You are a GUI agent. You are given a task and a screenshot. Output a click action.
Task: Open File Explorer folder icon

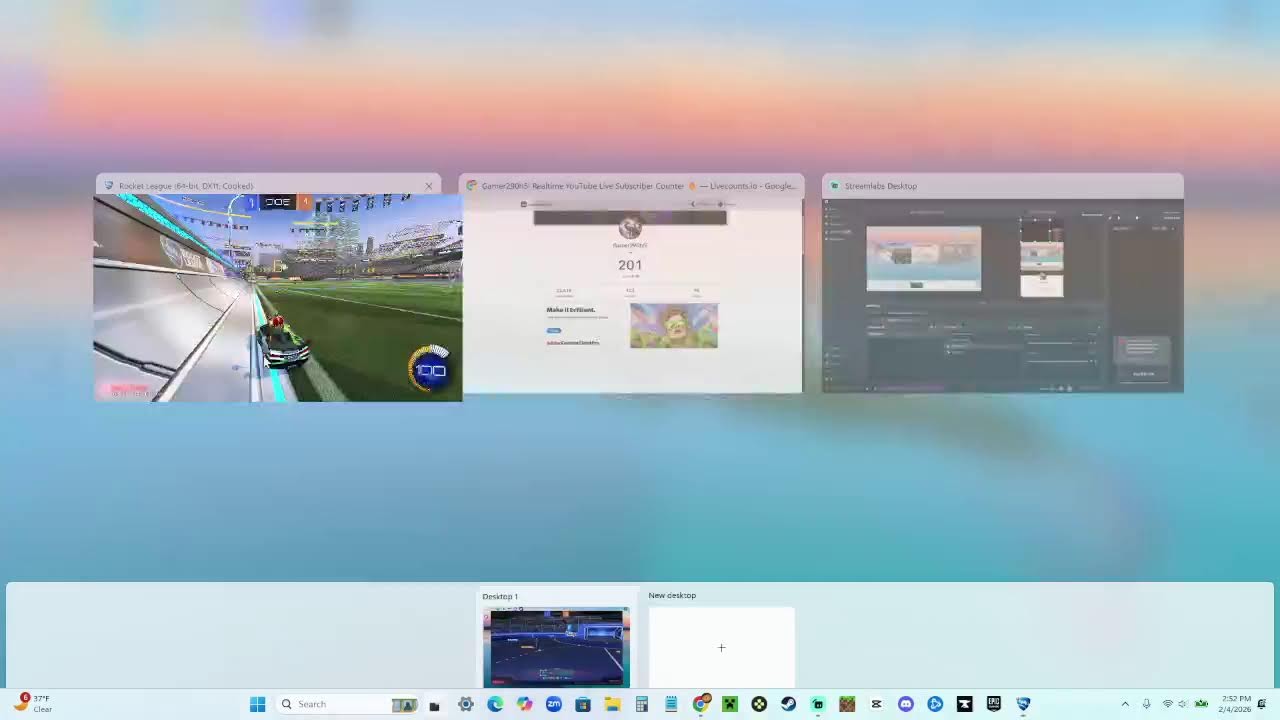[612, 704]
